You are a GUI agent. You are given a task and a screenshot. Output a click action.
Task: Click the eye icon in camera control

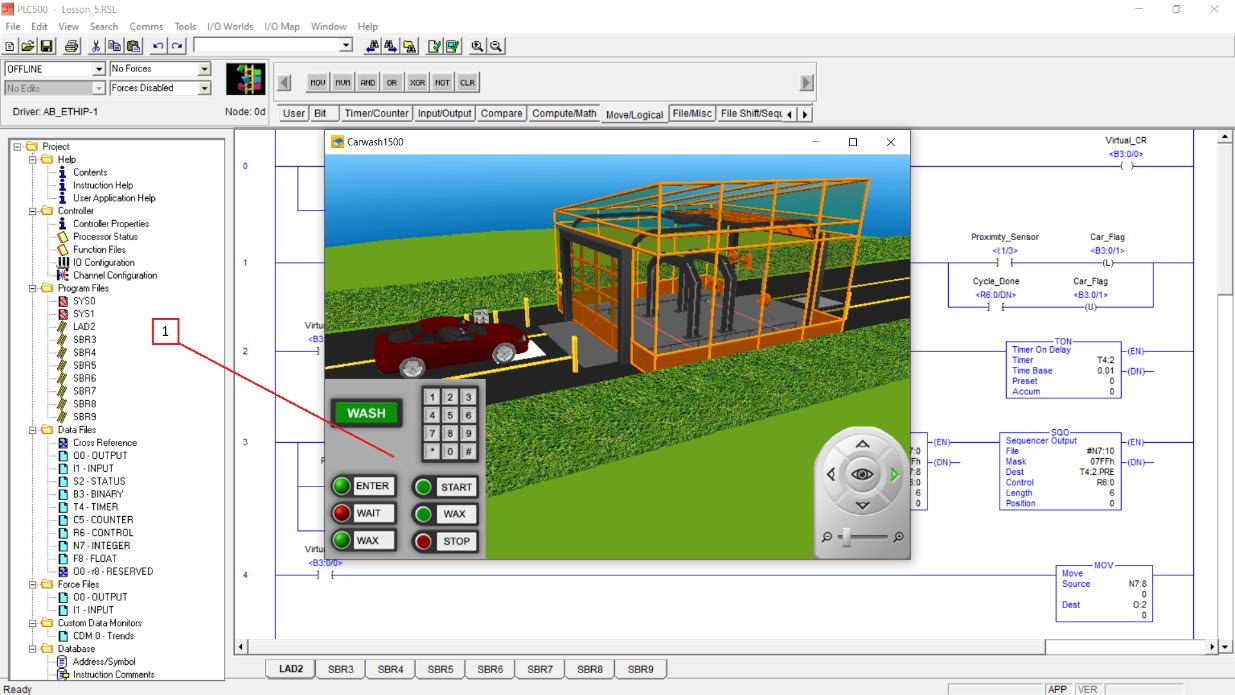[x=862, y=474]
